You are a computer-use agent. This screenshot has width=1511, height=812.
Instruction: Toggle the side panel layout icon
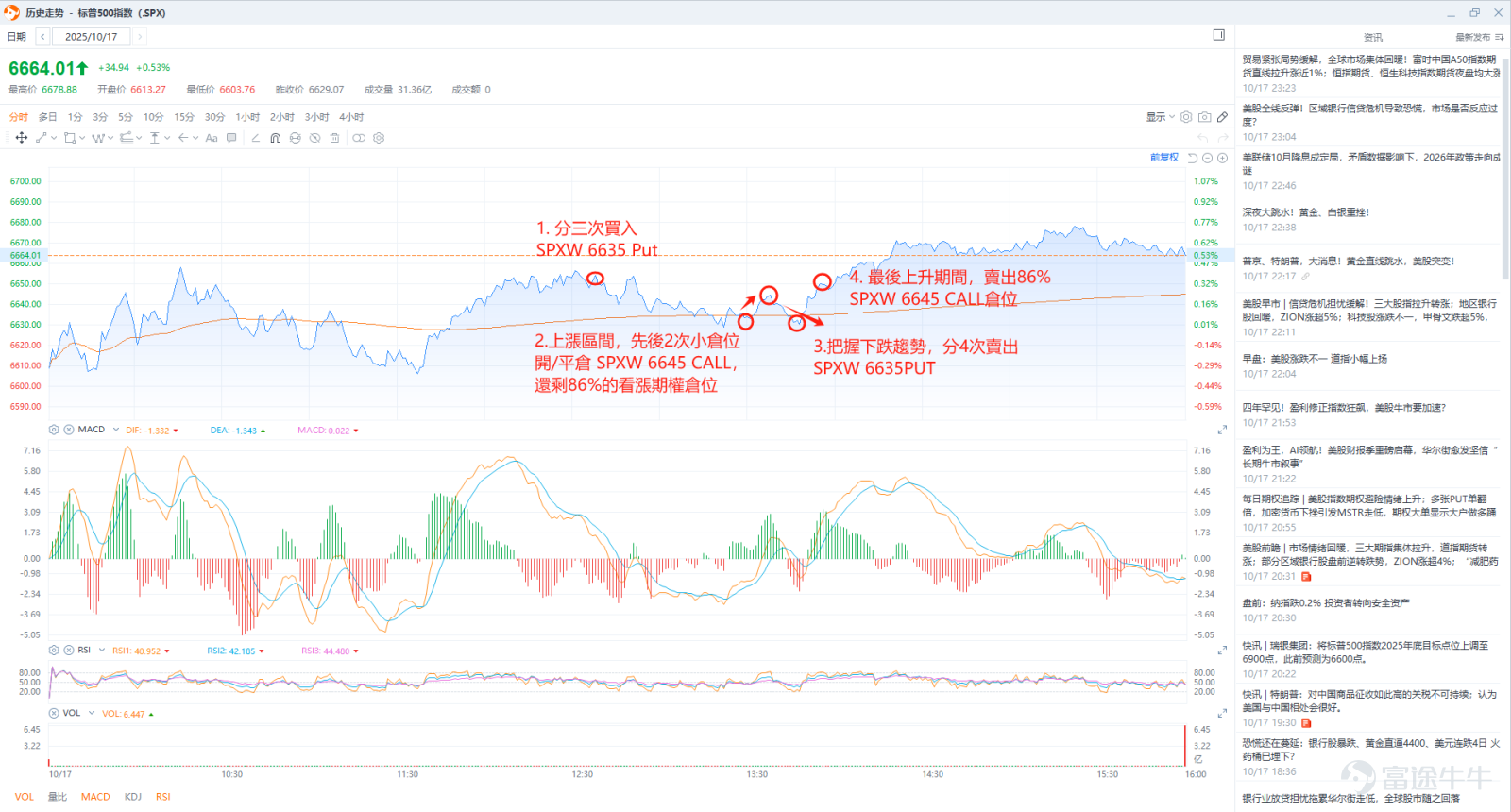[x=1219, y=35]
